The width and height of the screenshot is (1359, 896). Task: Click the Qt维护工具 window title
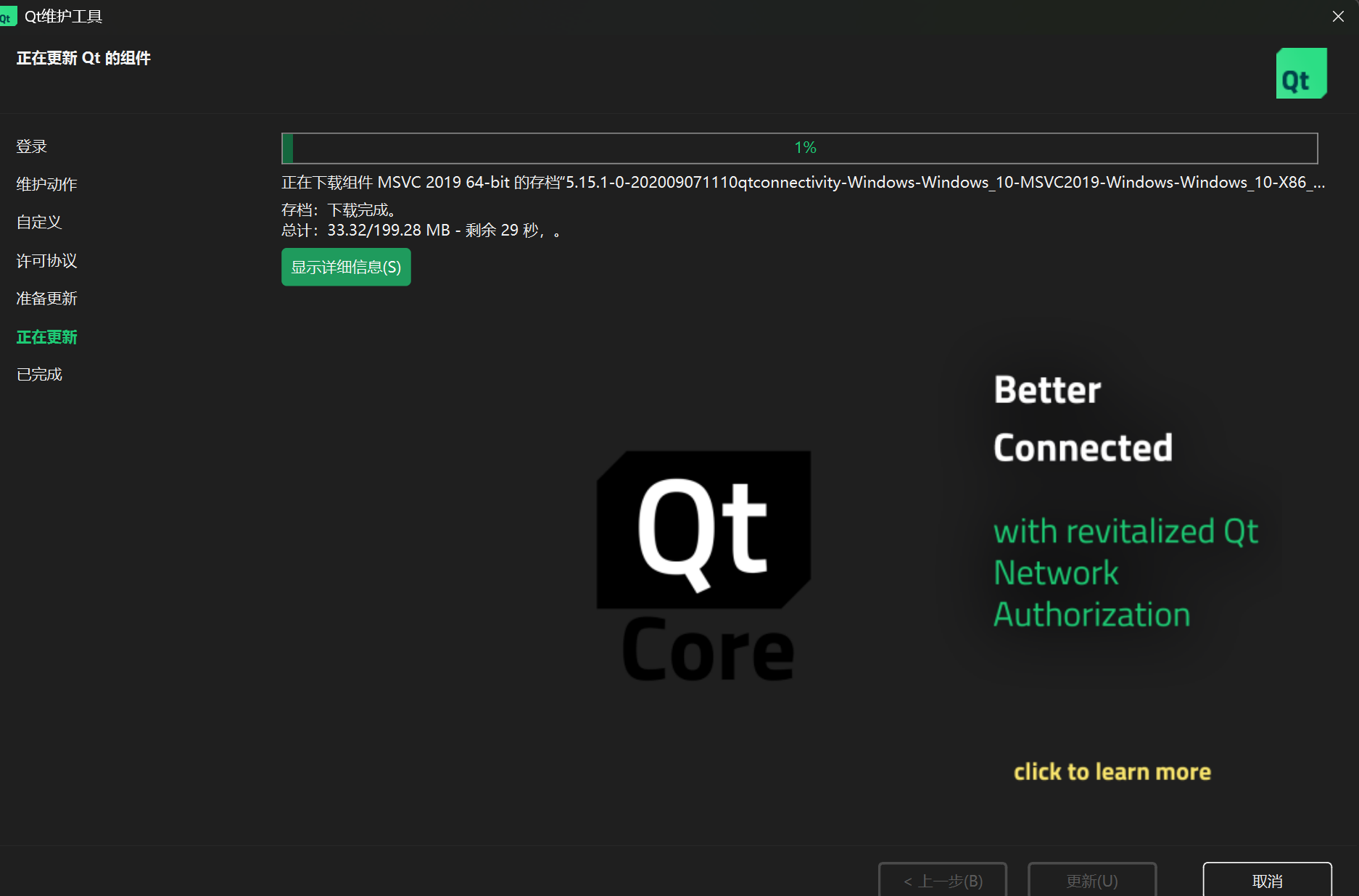coord(63,17)
